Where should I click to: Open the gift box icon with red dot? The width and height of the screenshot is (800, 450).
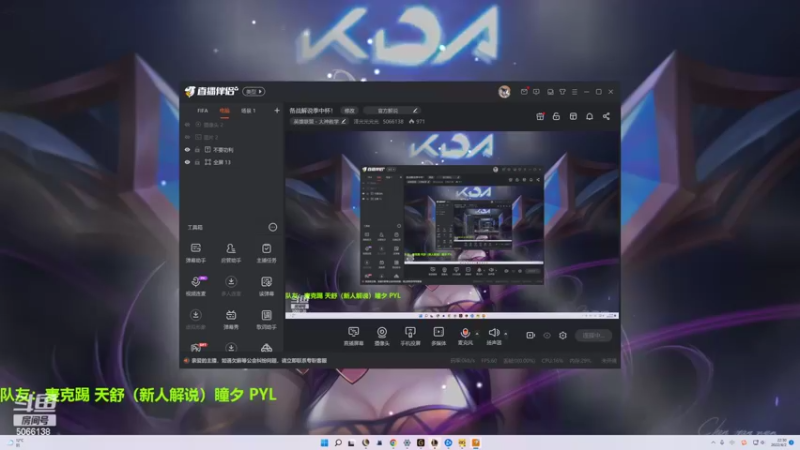pos(540,116)
